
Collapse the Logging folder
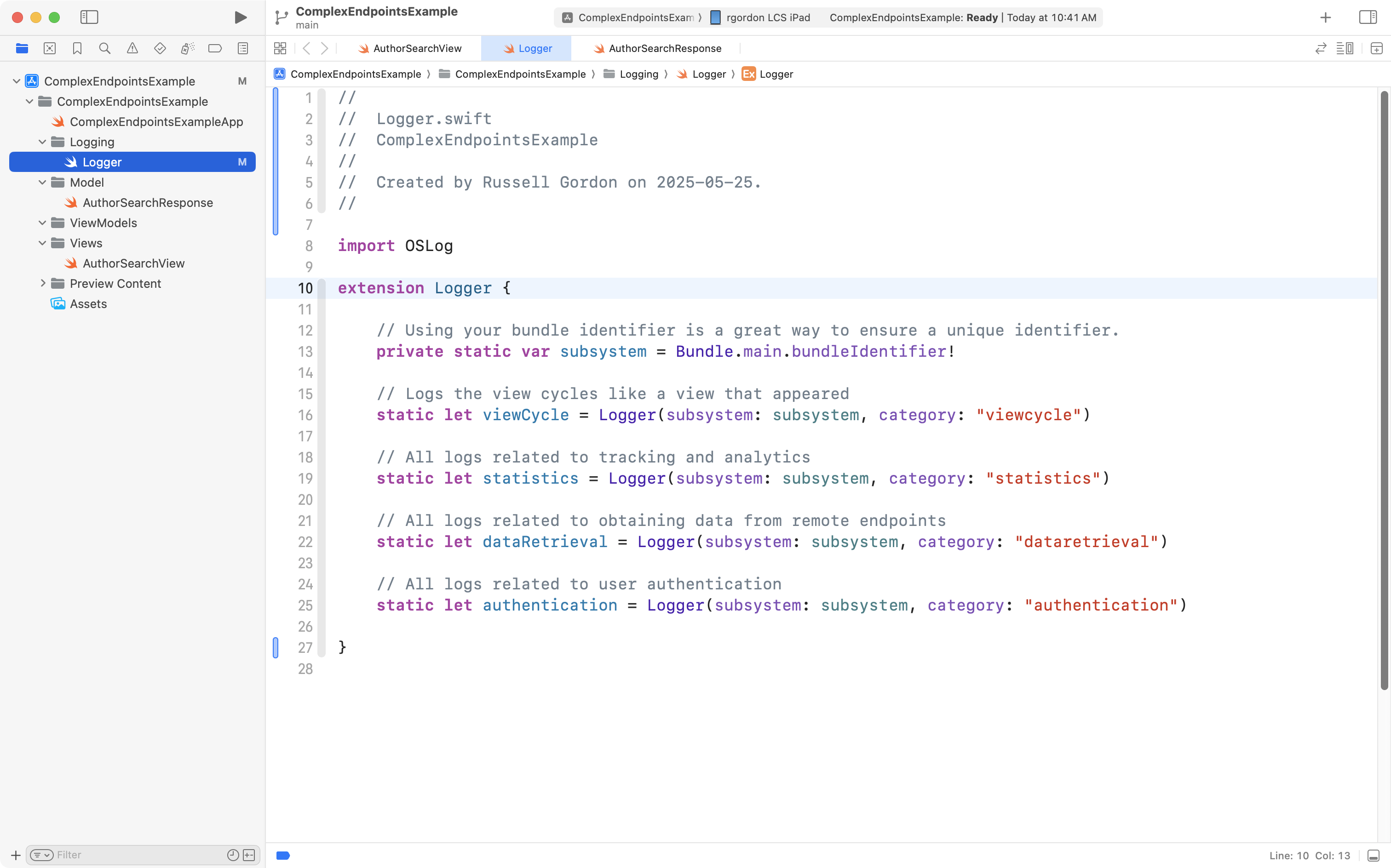[x=42, y=142]
